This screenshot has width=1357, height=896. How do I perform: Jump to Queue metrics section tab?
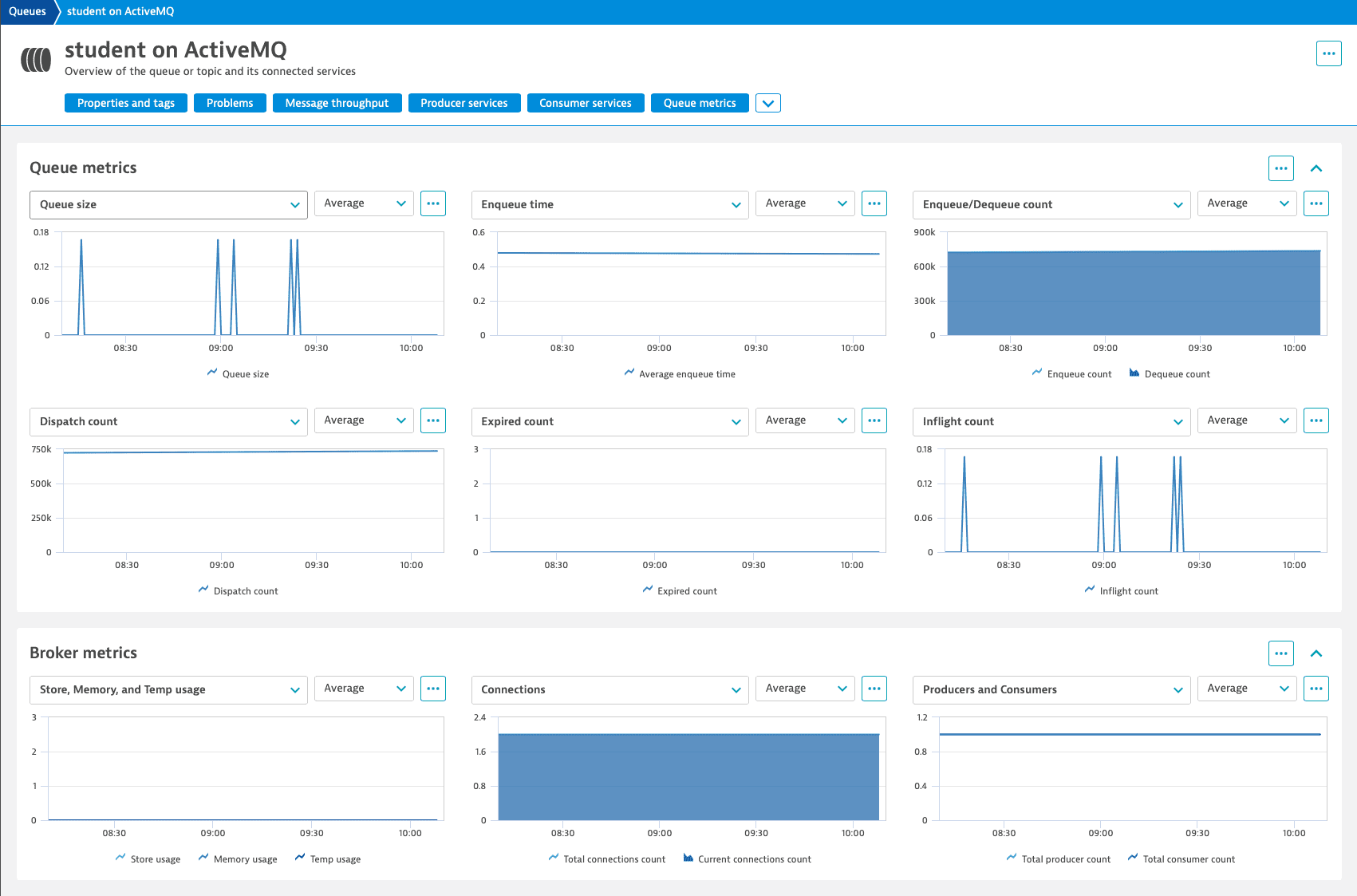click(x=700, y=103)
